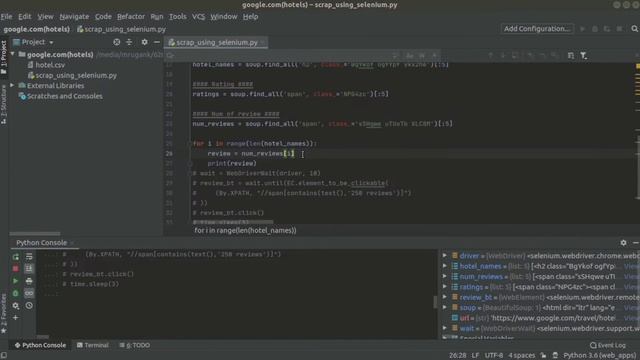Browse console history clock icon
The height and width of the screenshot is (360, 640).
pos(29,305)
